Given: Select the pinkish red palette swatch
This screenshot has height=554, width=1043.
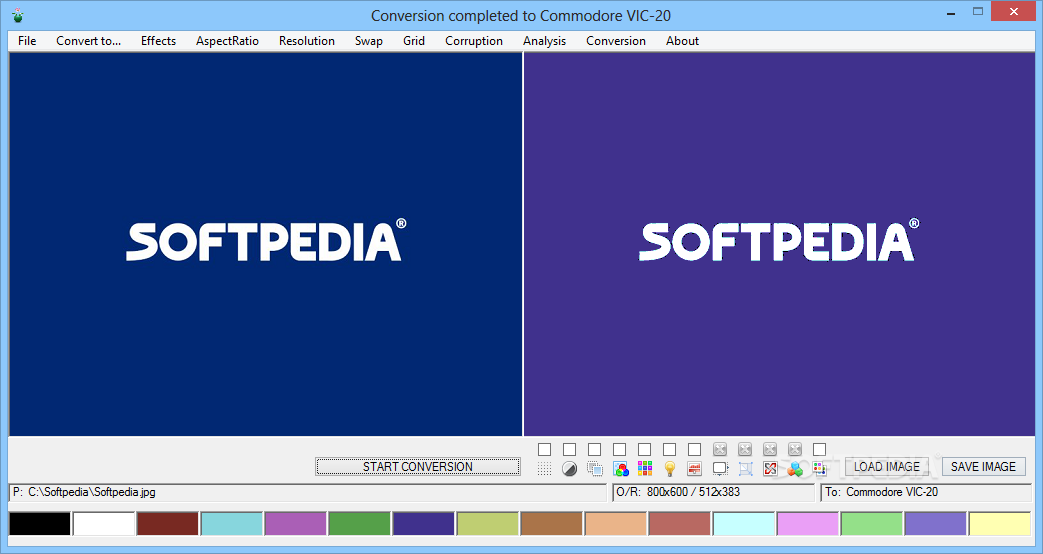Looking at the screenshot, I should point(679,523).
